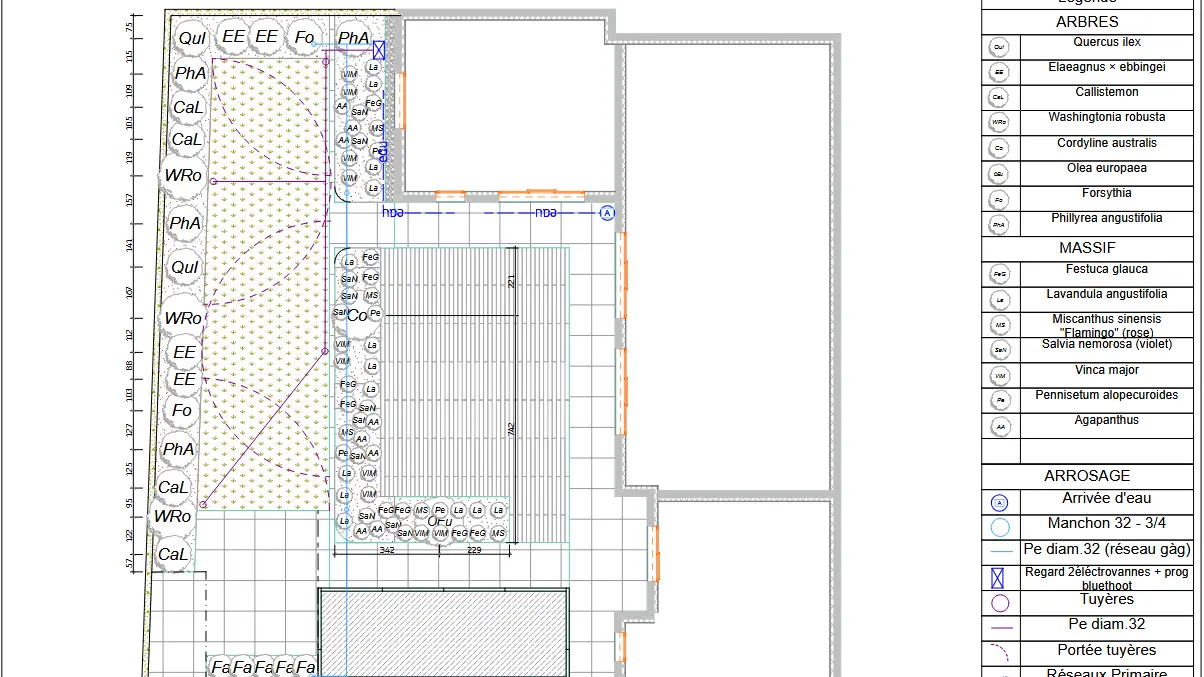Screen dimensions: 1204x677
Task: Click the "Tuyères" legend label
Action: point(1107,599)
